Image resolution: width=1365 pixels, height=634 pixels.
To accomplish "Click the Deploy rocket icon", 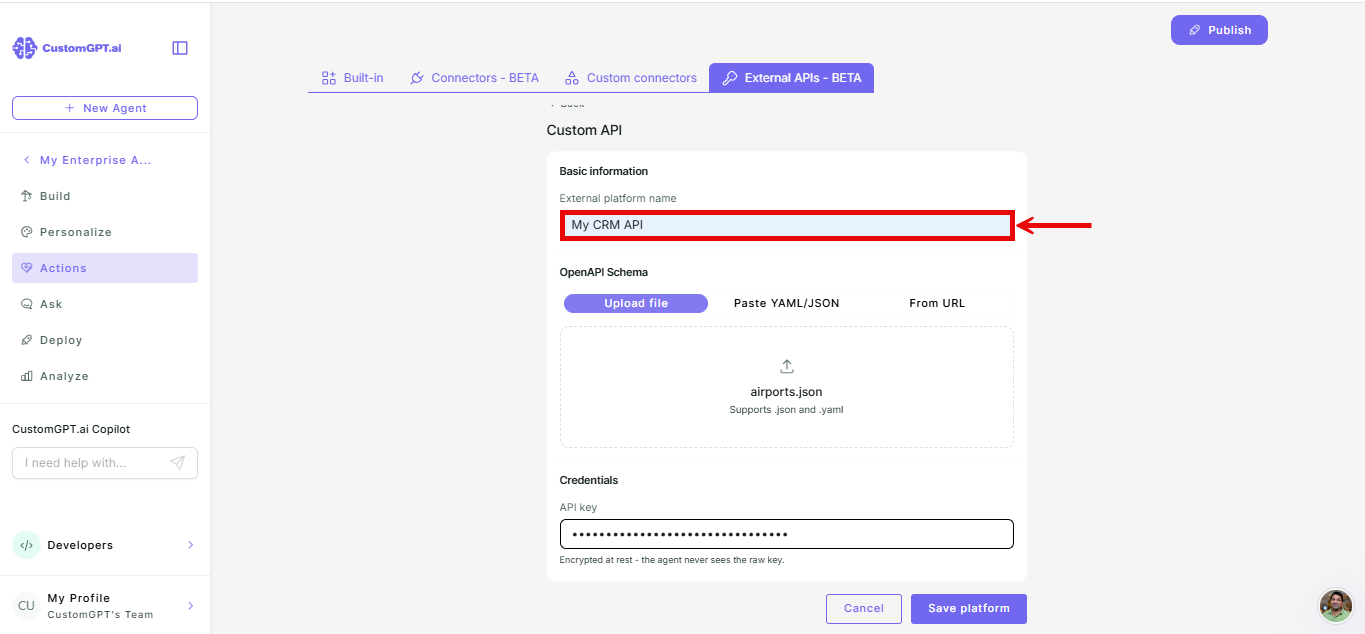I will [x=27, y=340].
